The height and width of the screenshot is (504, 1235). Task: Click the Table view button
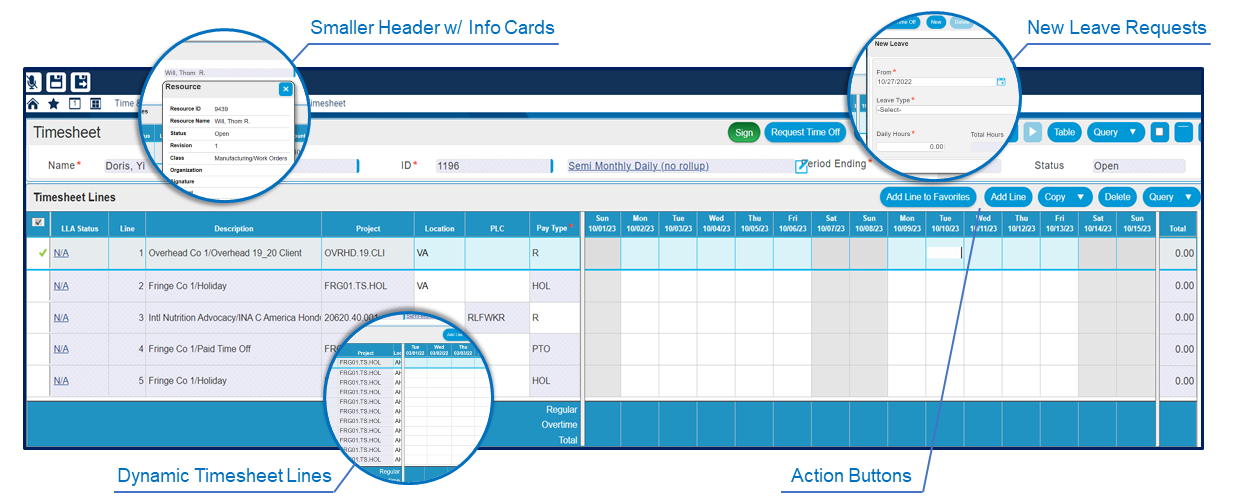(x=1064, y=132)
